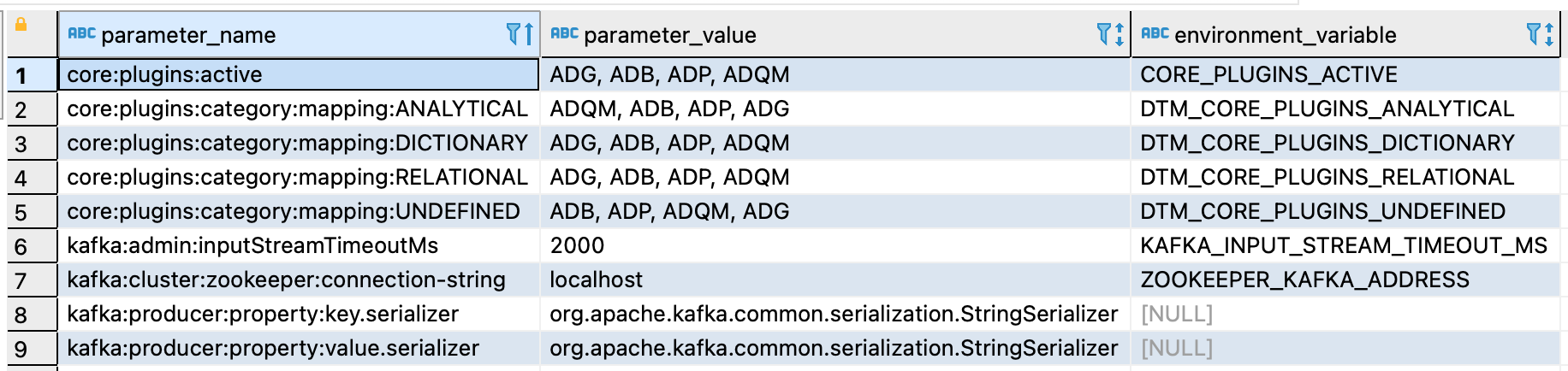Click the filter/sort icon in parameter_value header
This screenshot has height=371, width=1568.
(1110, 34)
